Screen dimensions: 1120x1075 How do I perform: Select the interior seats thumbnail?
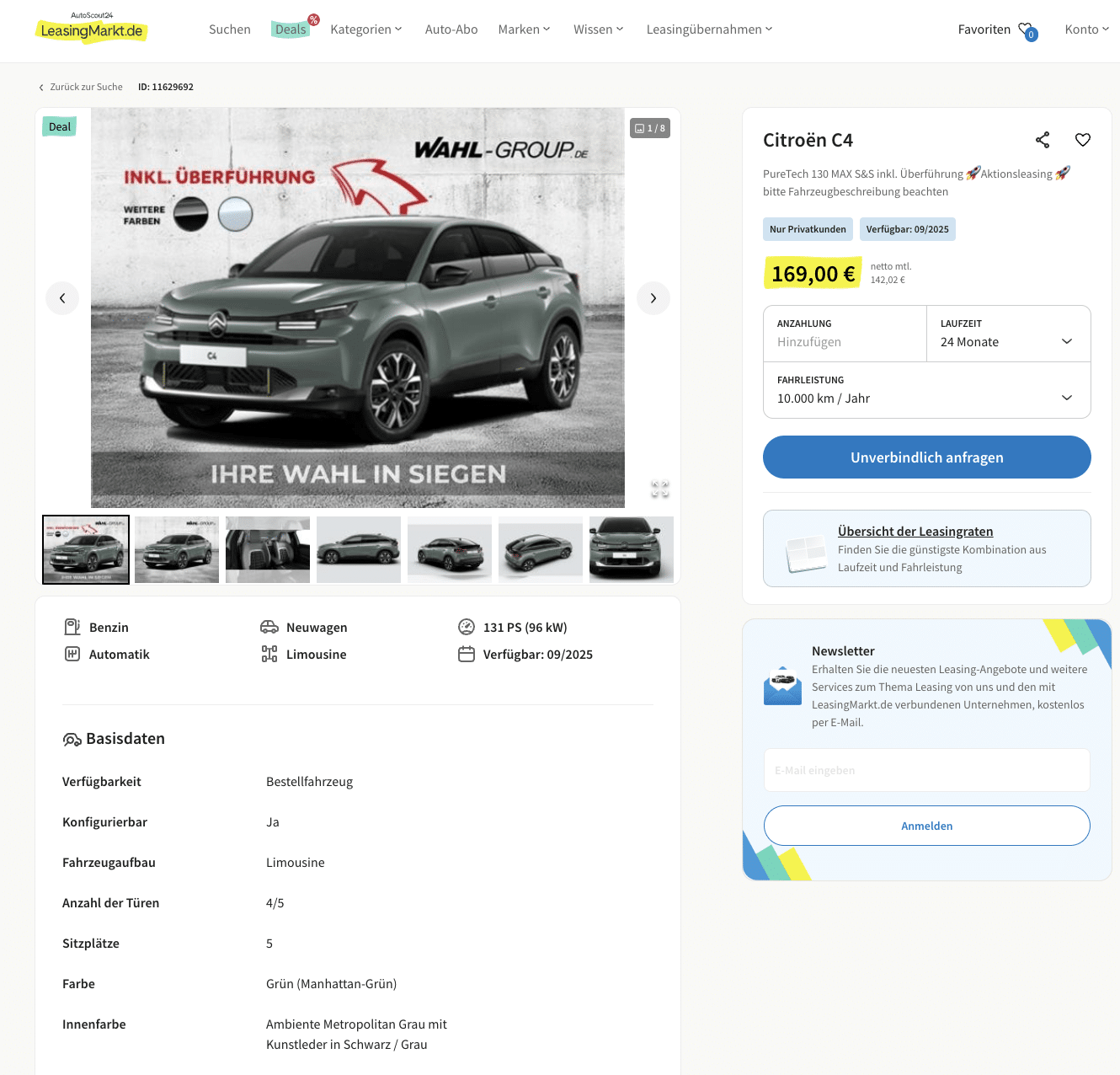[x=268, y=549]
